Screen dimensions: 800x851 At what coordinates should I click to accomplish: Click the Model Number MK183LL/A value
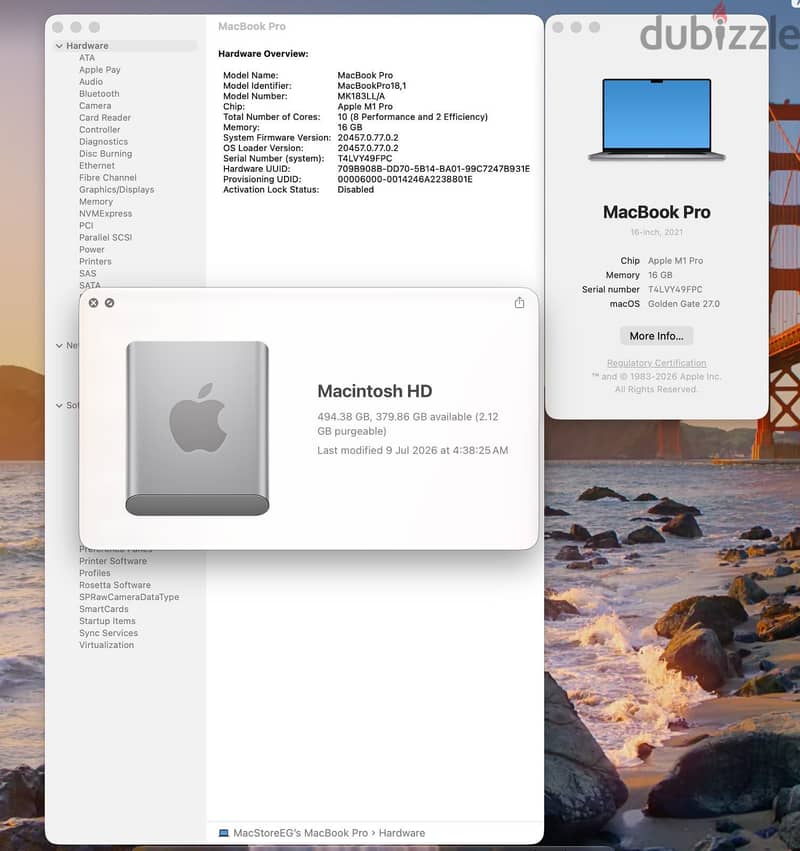pos(361,96)
